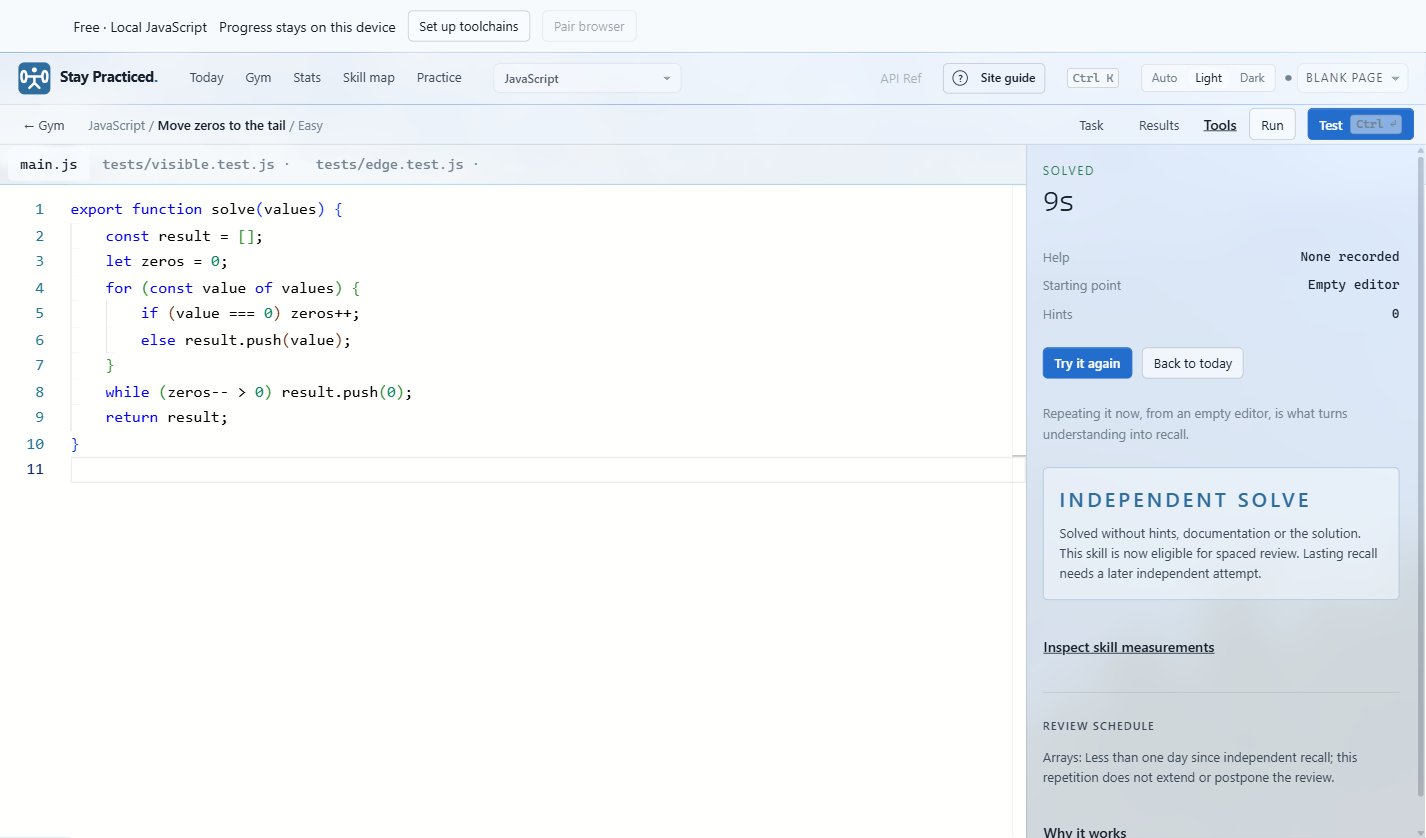
Task: Click Try it again button
Action: (x=1087, y=363)
